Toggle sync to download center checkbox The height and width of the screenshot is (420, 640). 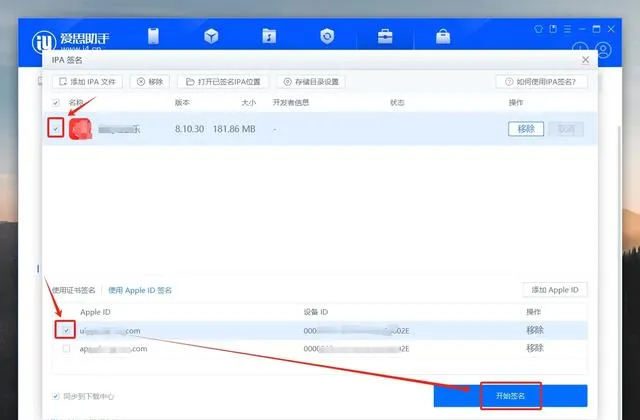pyautogui.click(x=56, y=396)
